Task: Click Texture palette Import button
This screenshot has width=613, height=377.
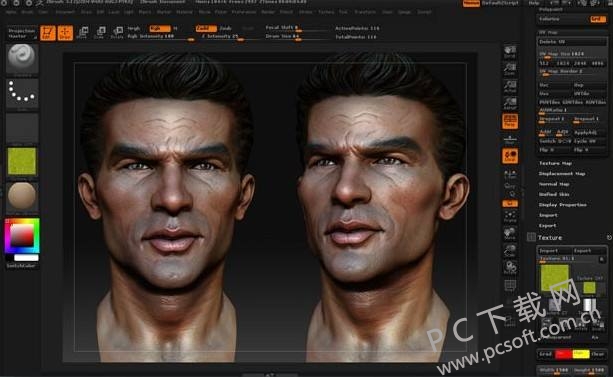Action: pos(555,251)
